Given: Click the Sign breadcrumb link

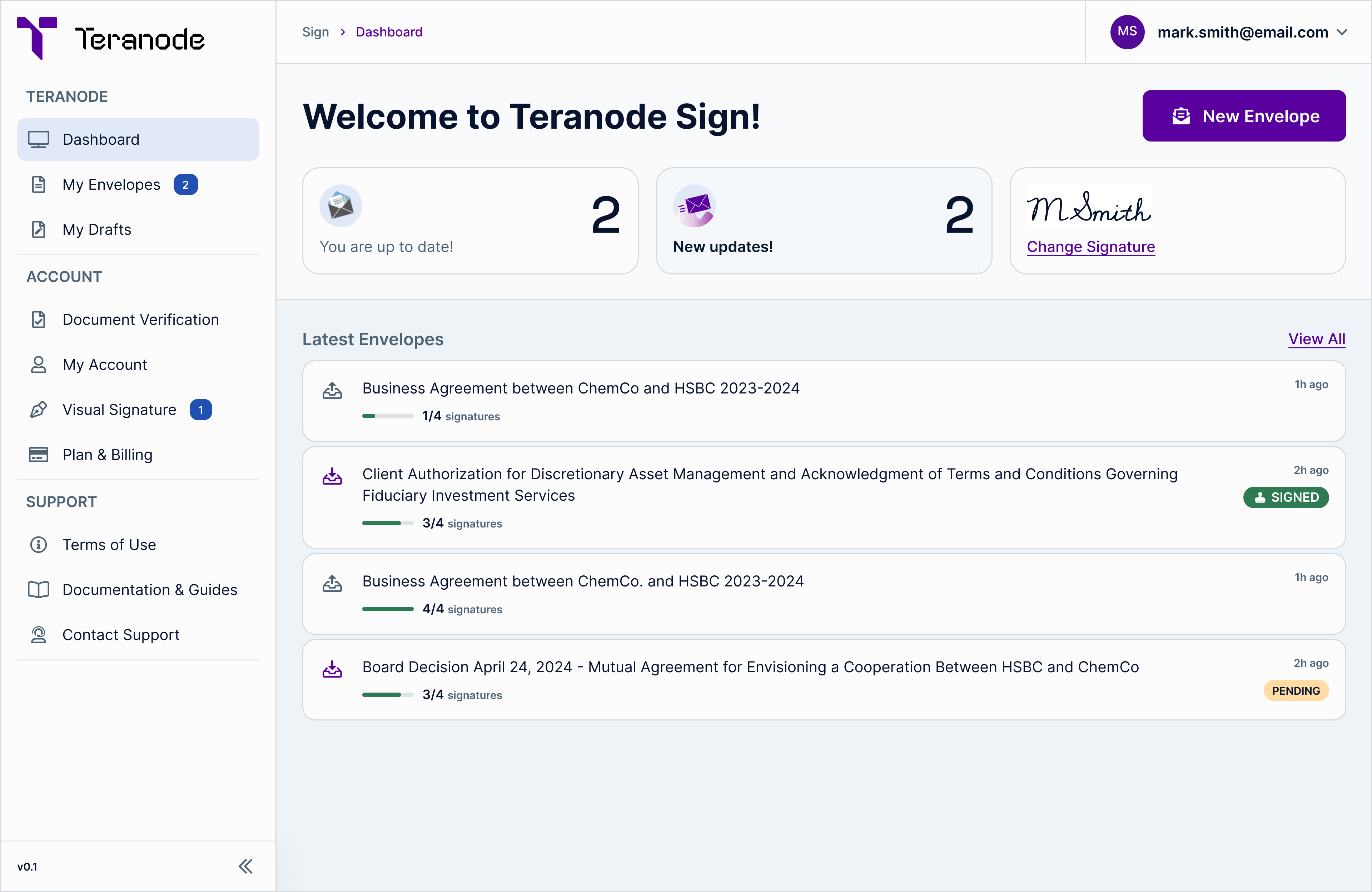Looking at the screenshot, I should click(x=315, y=32).
